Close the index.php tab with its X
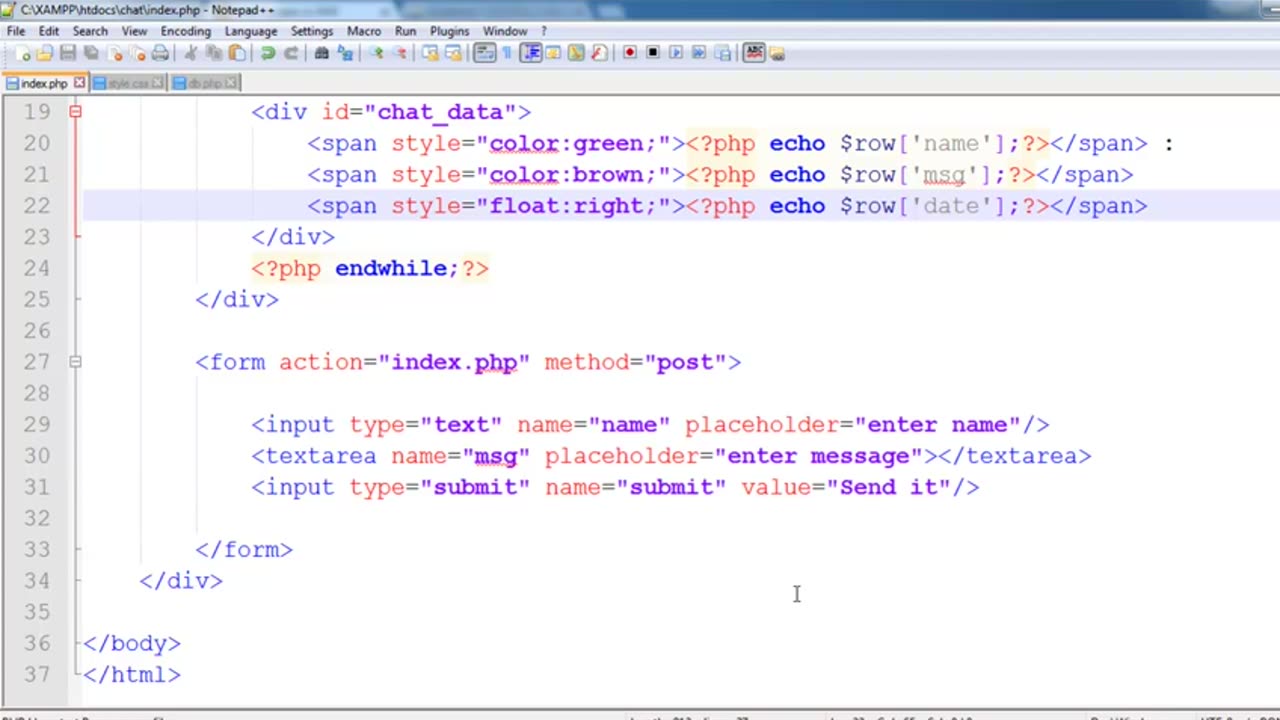 tap(79, 83)
